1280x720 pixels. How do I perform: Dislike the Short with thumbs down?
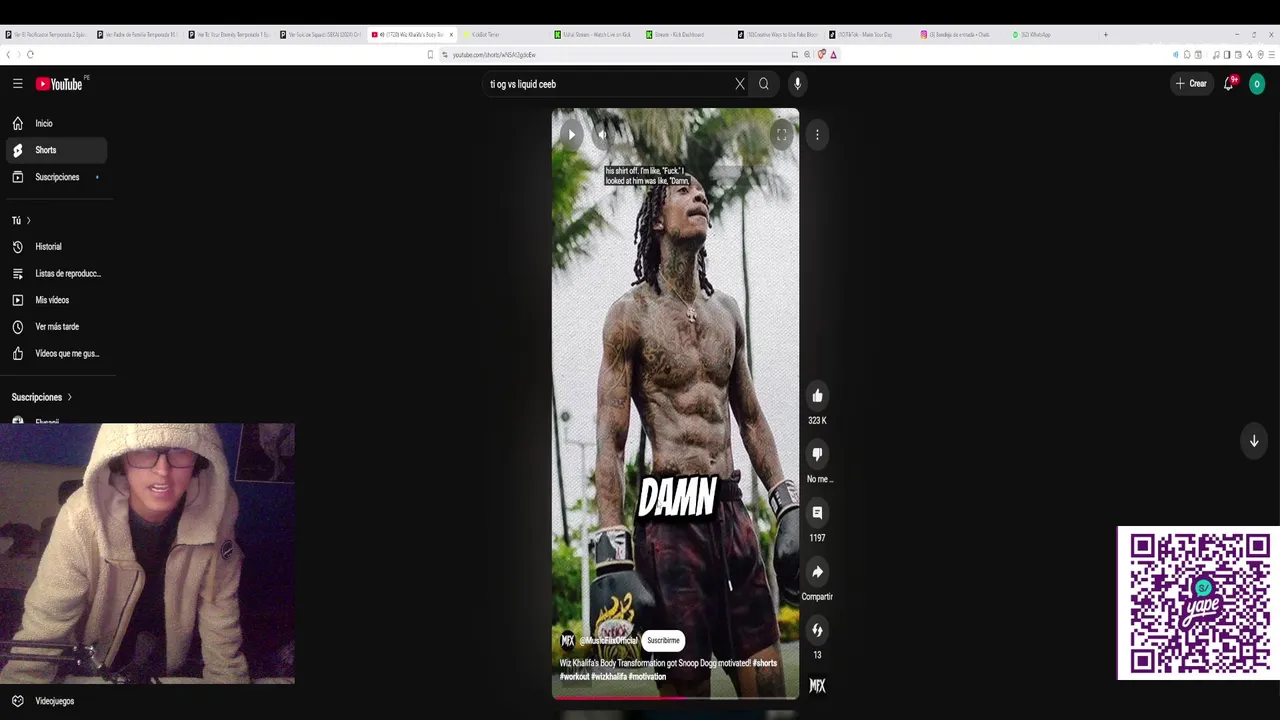[817, 454]
